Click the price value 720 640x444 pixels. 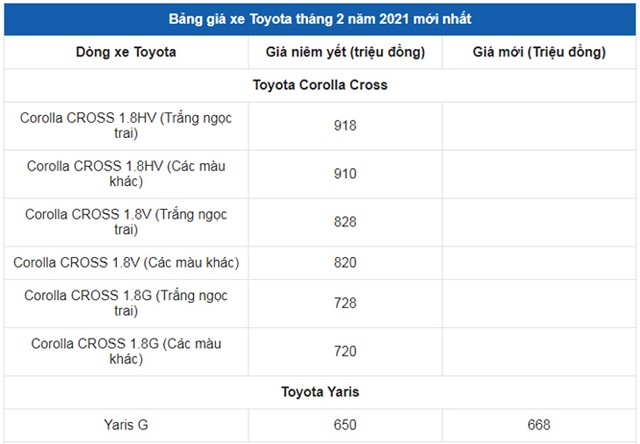[x=345, y=351]
